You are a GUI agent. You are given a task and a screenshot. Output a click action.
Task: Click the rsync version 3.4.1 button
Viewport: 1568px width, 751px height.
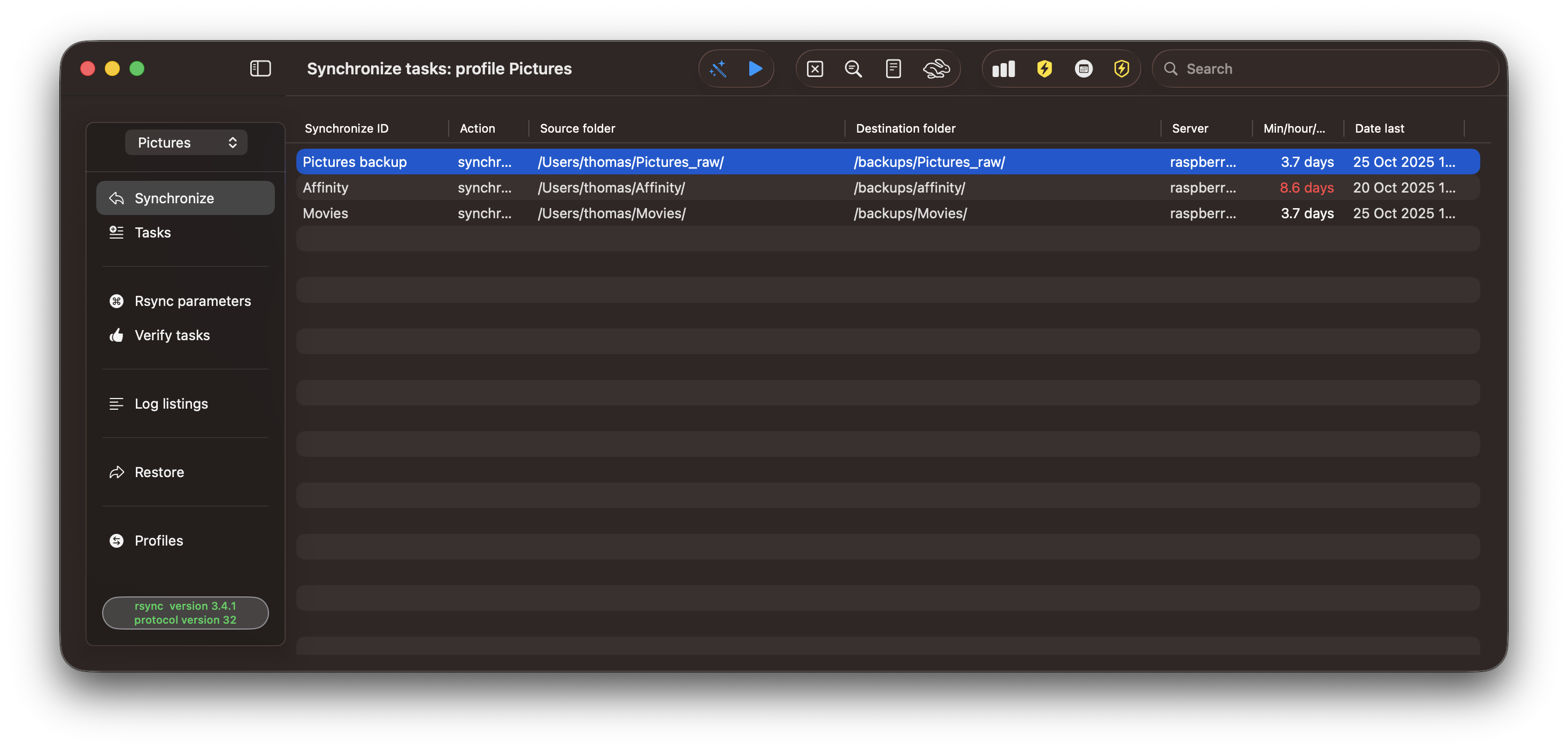[185, 613]
